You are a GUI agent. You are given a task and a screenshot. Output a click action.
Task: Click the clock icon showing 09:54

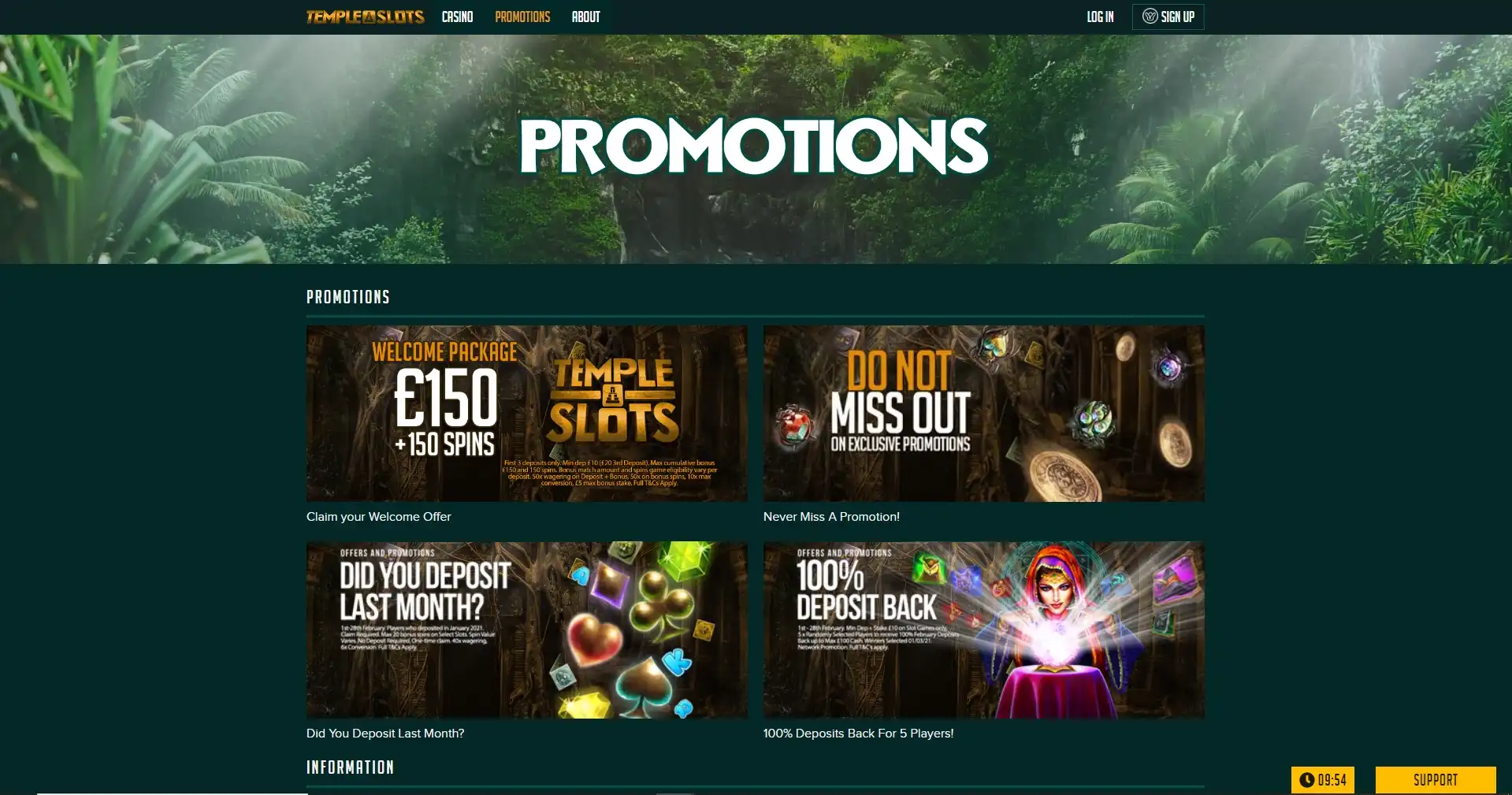click(1306, 780)
